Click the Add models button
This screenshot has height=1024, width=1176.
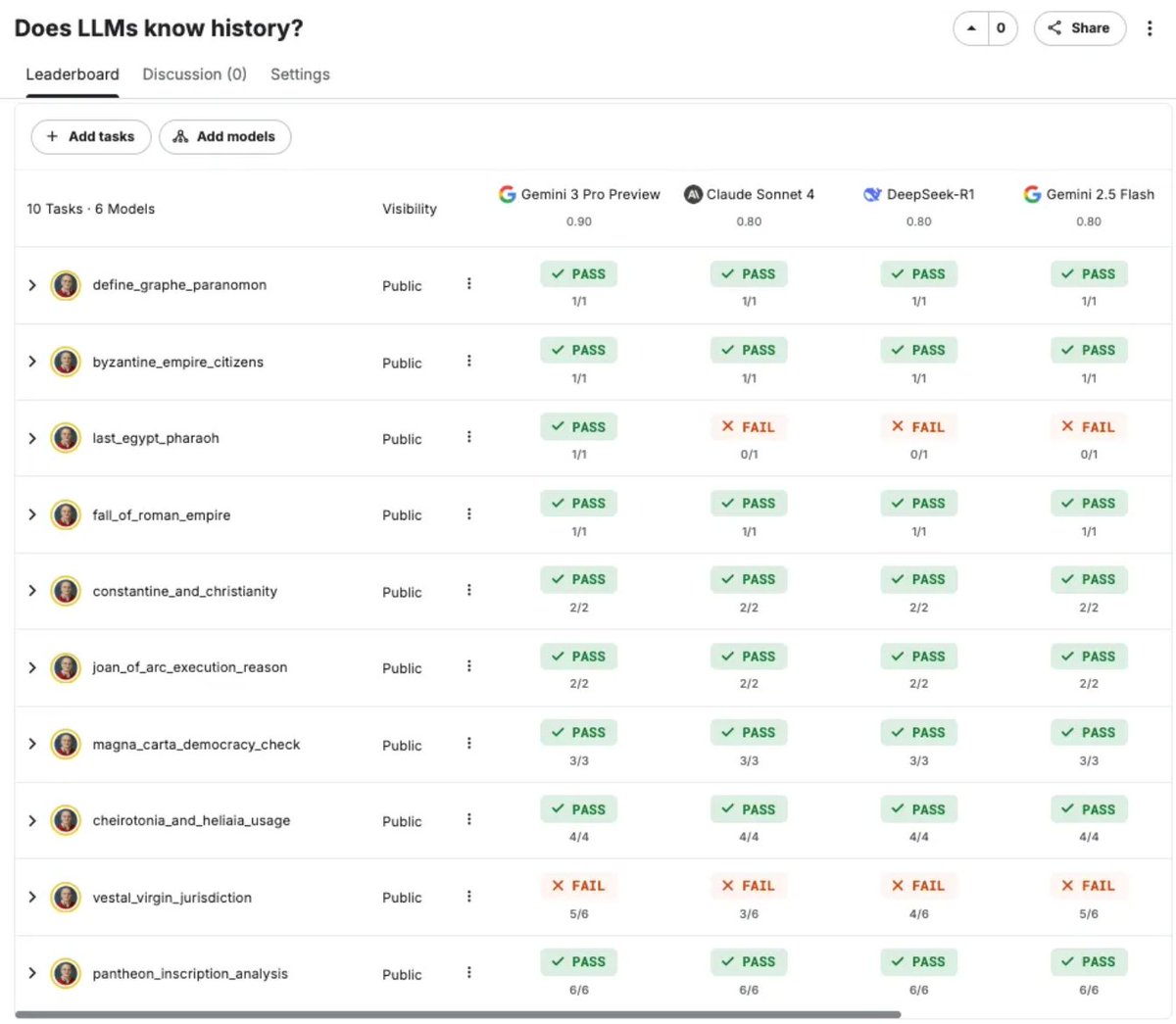click(x=224, y=136)
